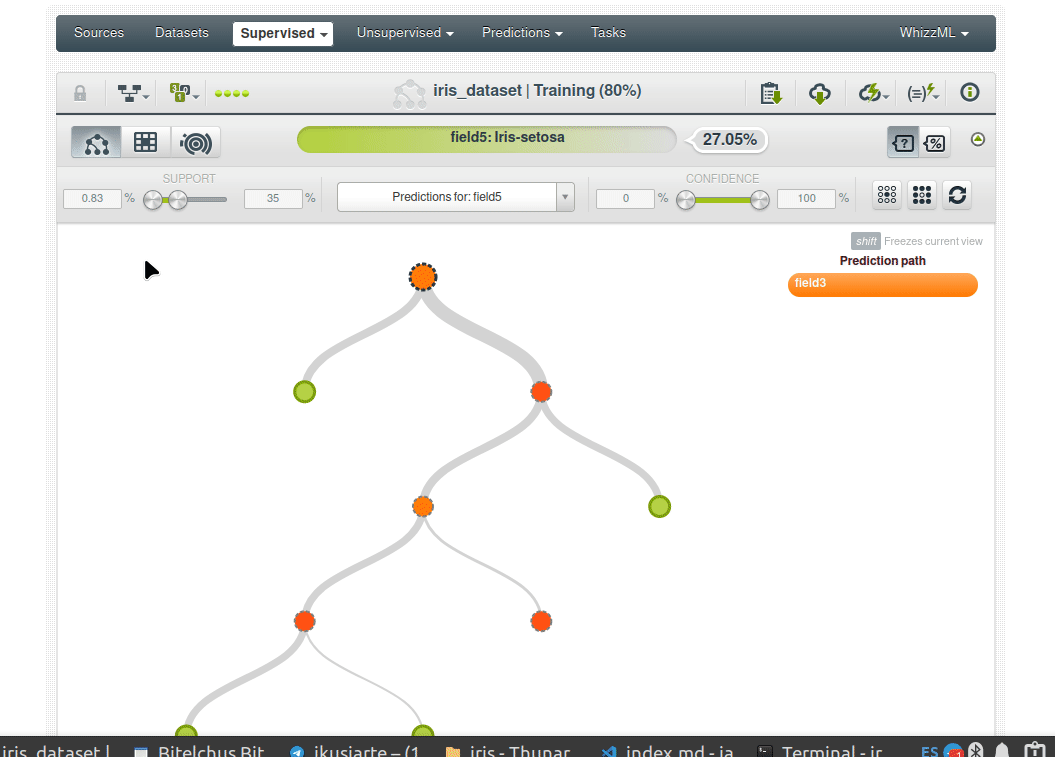Switch to the tree view
1055x757 pixels.
pos(96,142)
